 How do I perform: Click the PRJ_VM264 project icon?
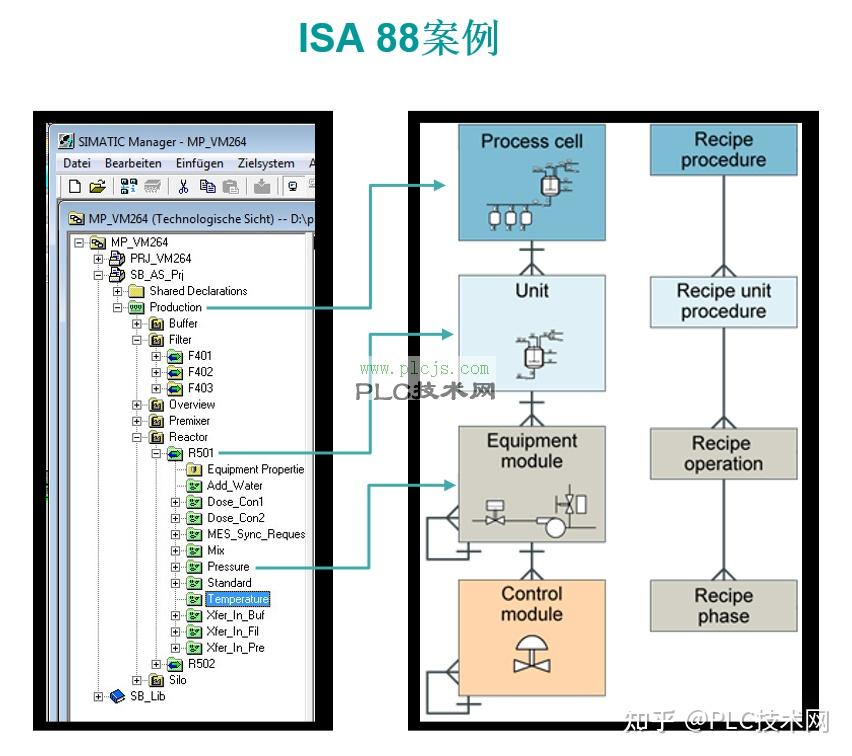[117, 259]
